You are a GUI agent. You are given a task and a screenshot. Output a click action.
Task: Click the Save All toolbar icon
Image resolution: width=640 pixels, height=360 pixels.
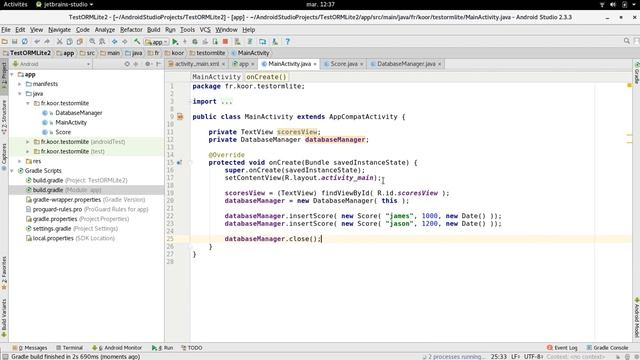[15, 42]
